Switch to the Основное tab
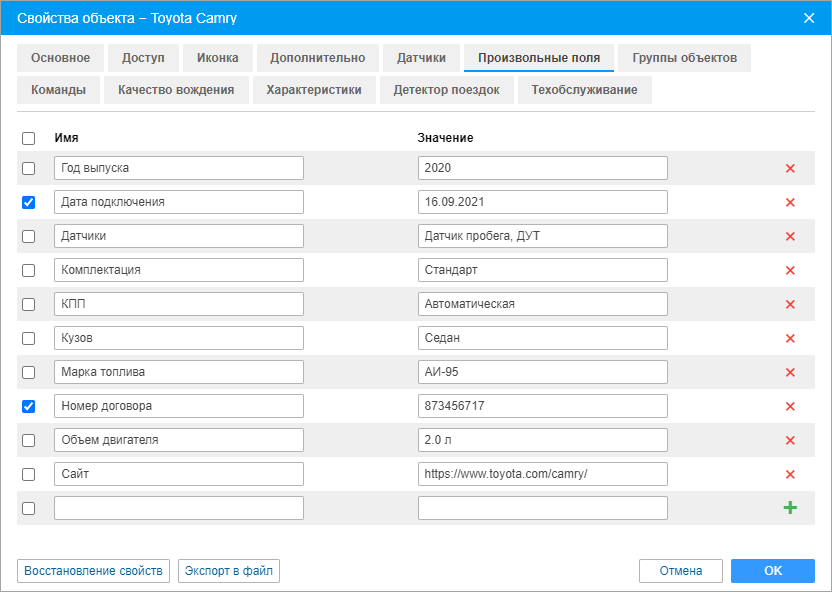 (x=60, y=58)
